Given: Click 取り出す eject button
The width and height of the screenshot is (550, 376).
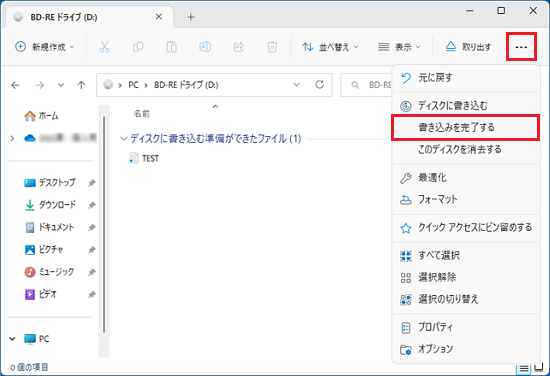Looking at the screenshot, I should click(x=468, y=47).
